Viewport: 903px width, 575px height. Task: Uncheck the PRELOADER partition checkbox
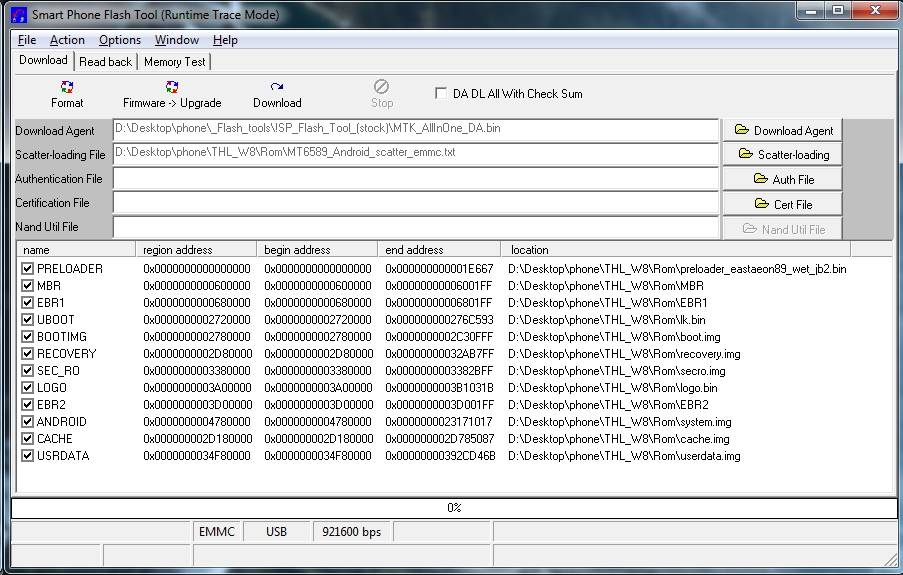click(x=28, y=269)
